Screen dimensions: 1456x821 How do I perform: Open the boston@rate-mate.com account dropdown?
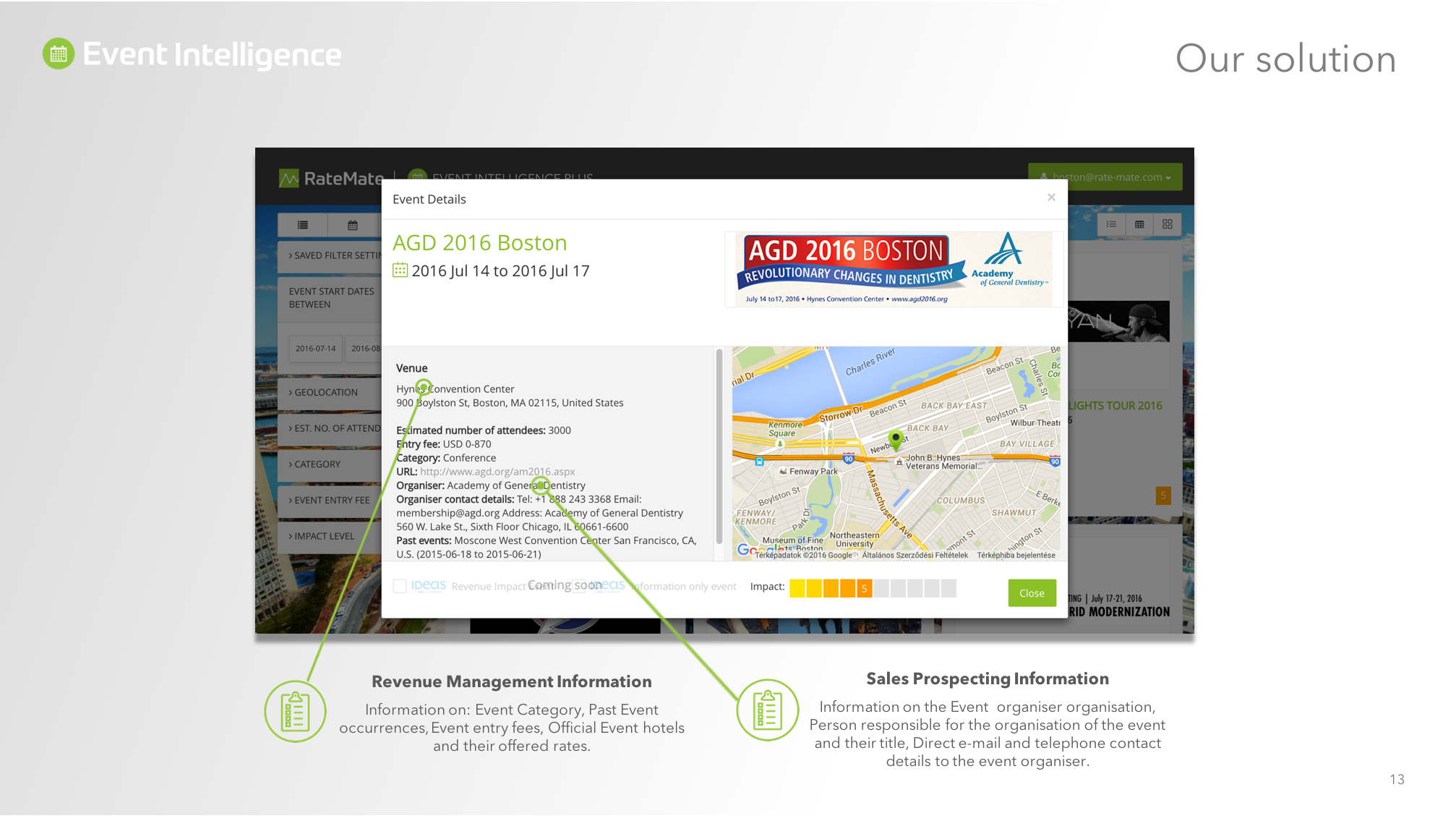[1105, 177]
